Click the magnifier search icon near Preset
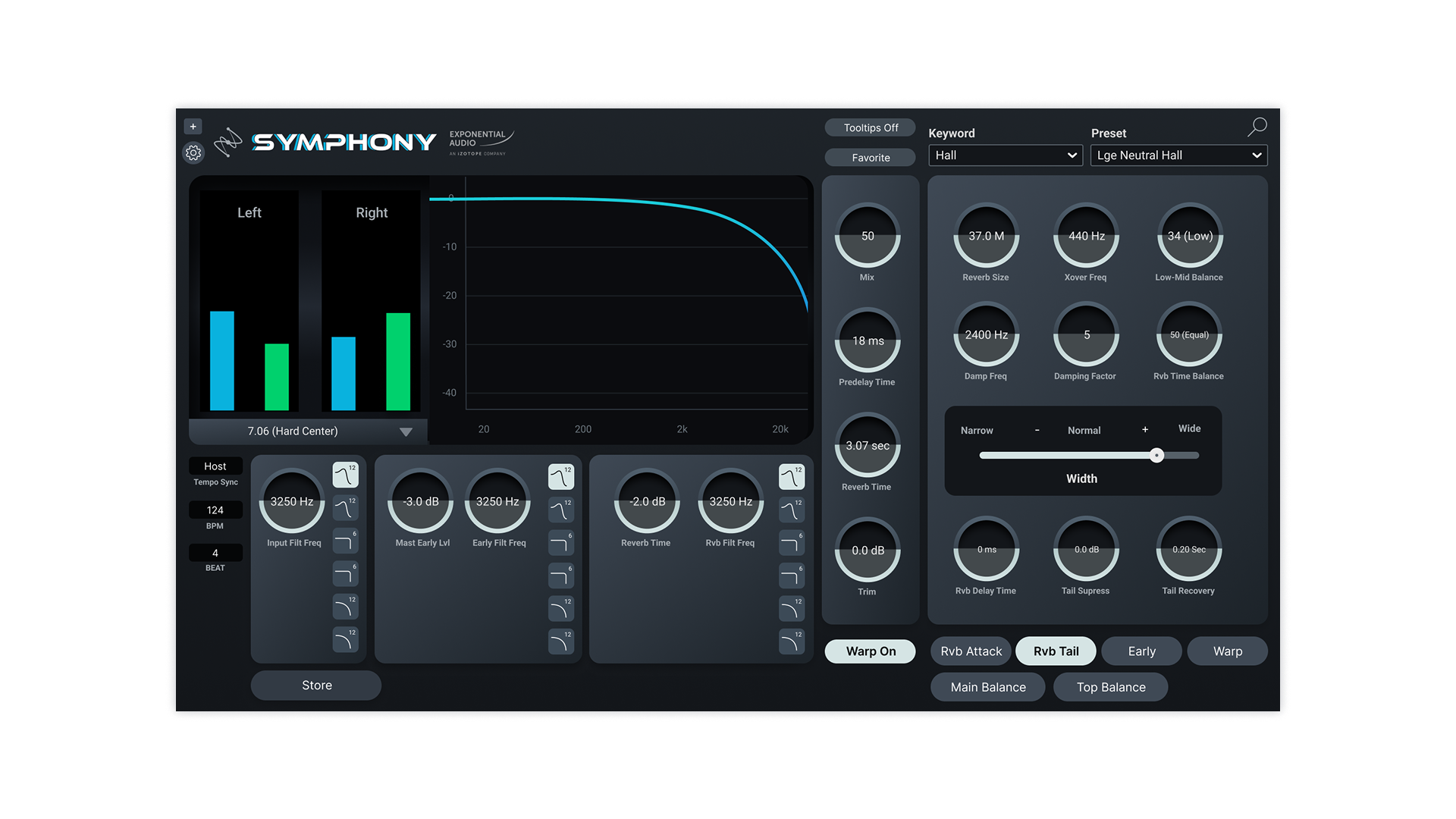1456x819 pixels. pos(1257,127)
